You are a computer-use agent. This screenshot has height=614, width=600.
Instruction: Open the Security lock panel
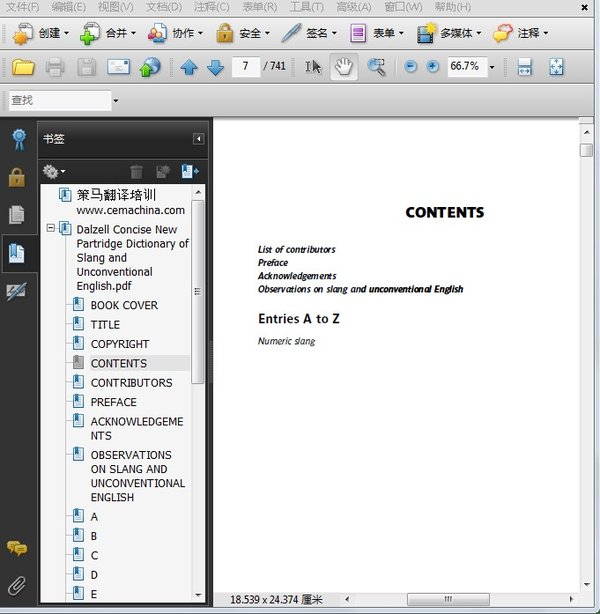[17, 177]
